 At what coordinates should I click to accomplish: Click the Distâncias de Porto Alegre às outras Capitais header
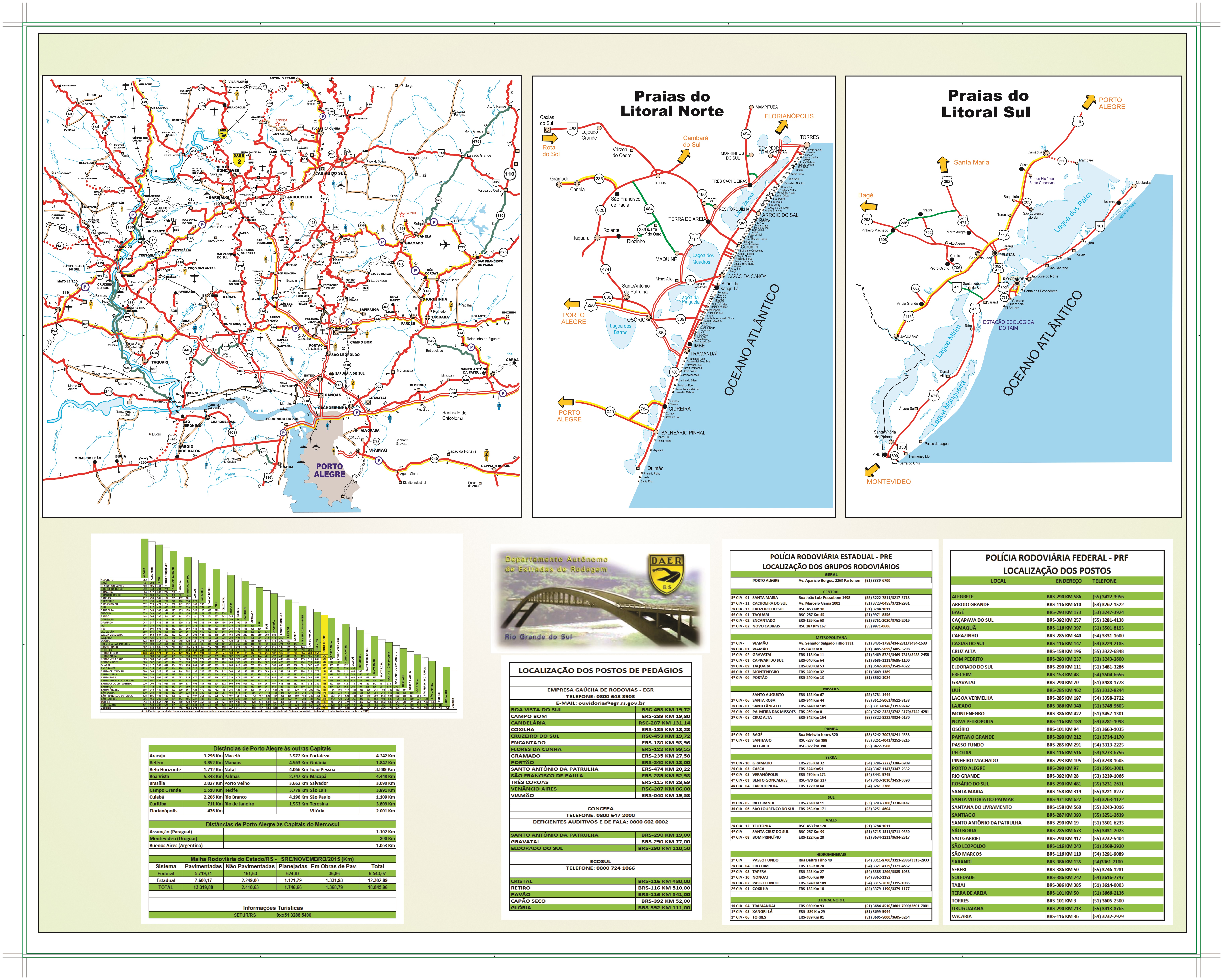click(272, 749)
